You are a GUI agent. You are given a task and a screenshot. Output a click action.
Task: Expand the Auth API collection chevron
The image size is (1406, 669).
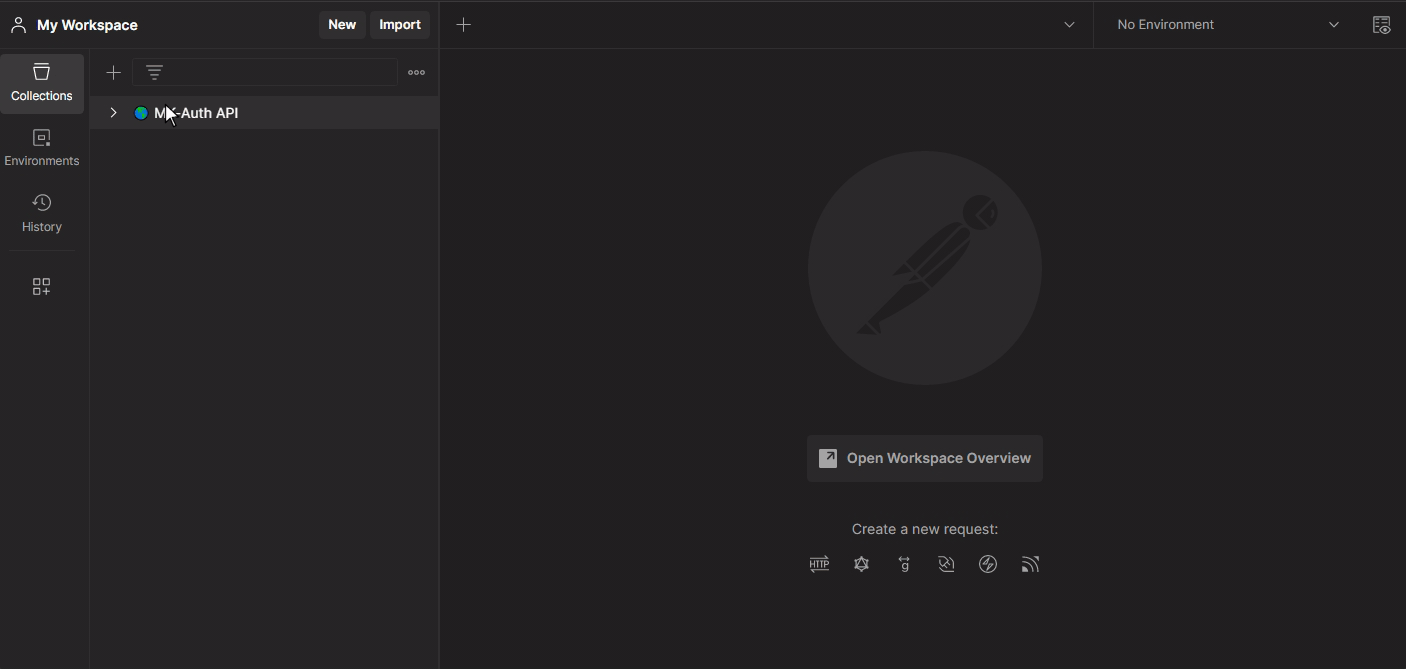(113, 113)
